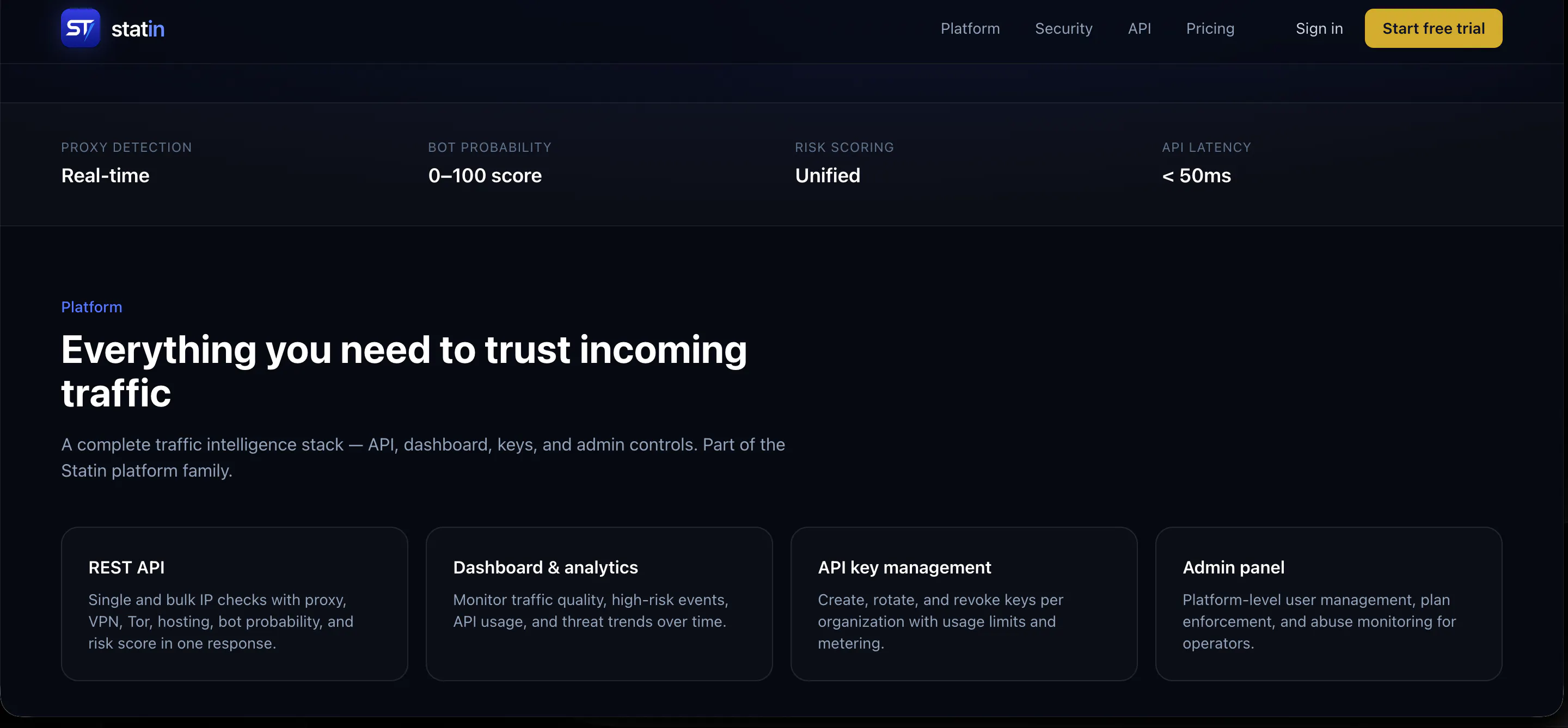Click the 0–100 score stat value

tap(485, 175)
